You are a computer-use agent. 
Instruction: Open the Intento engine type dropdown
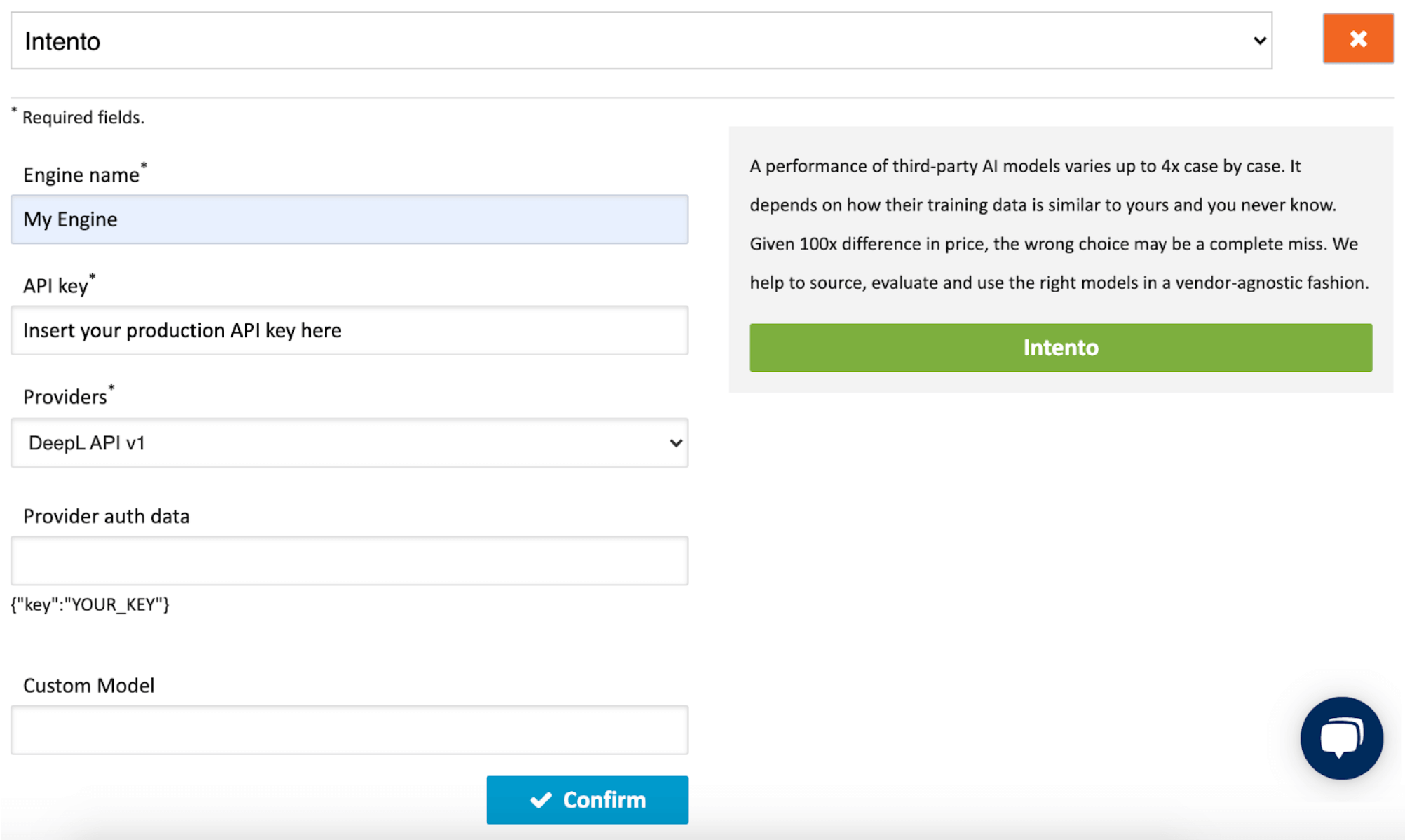[x=641, y=41]
